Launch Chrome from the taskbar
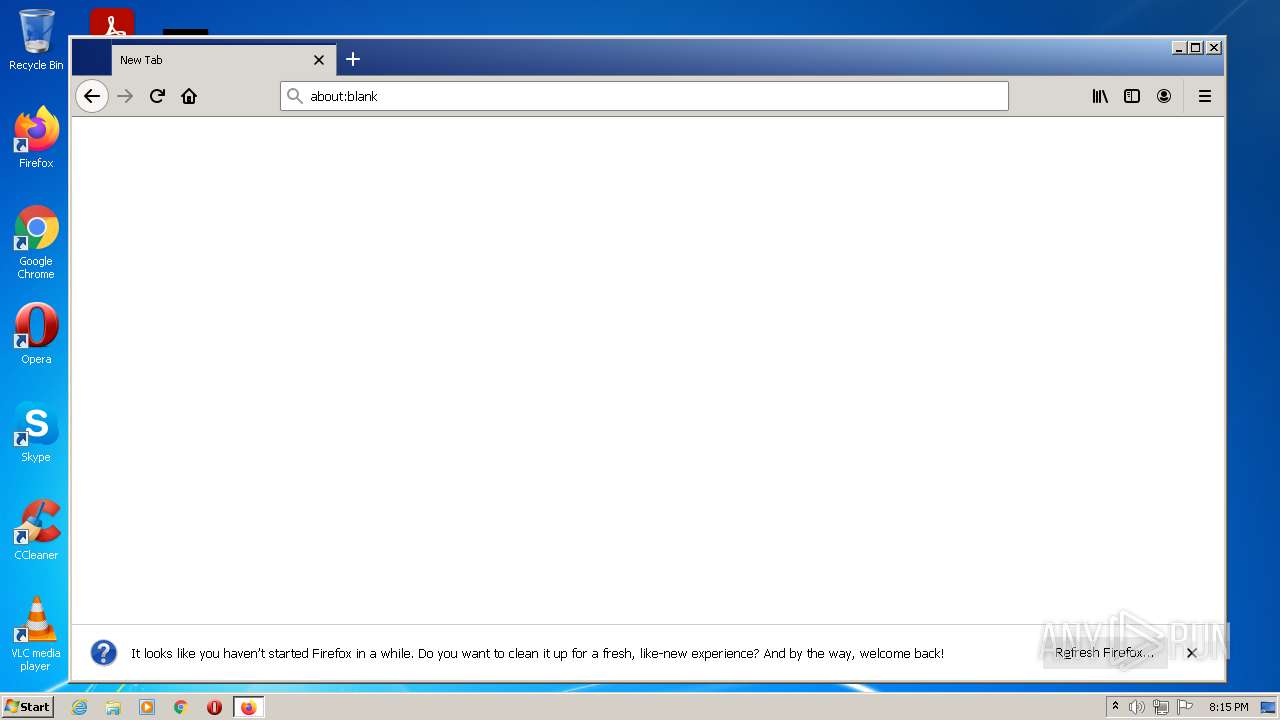This screenshot has height=720, width=1280. [x=181, y=707]
